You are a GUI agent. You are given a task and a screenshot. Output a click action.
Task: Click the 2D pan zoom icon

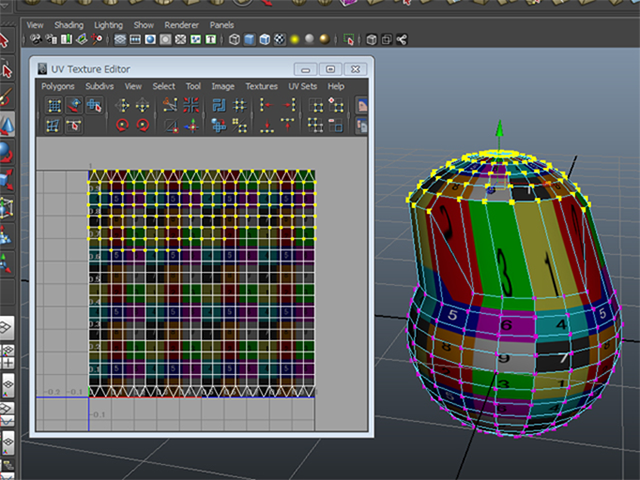pos(96,40)
